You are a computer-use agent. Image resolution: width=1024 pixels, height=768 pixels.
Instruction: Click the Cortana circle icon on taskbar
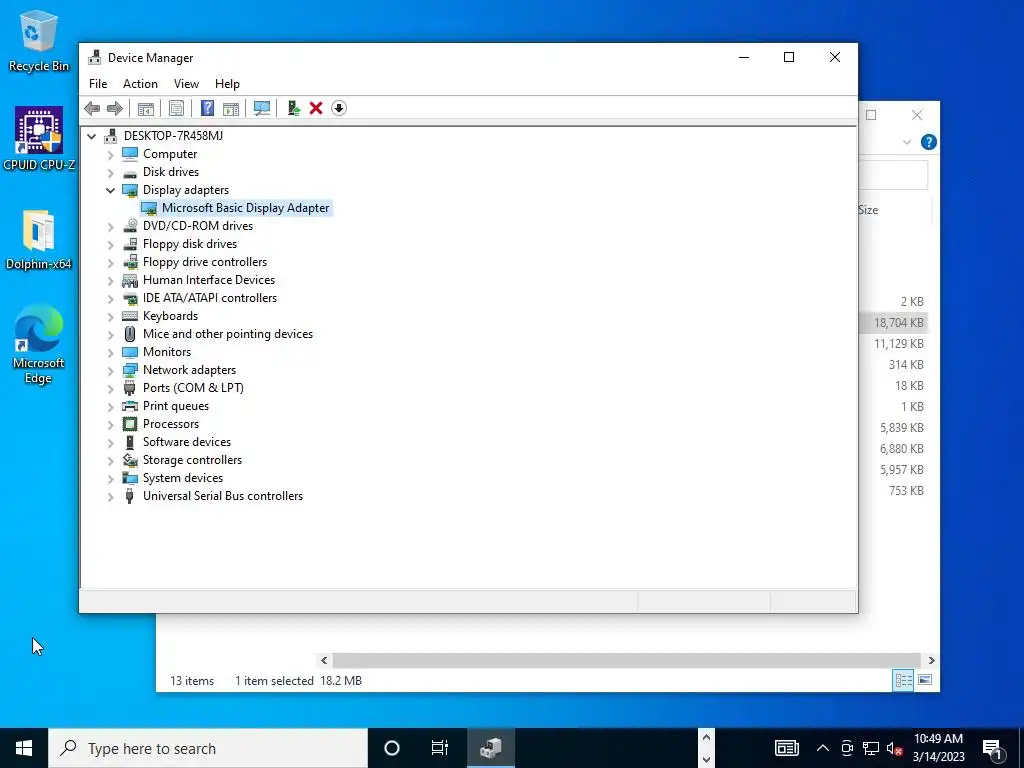pos(392,748)
